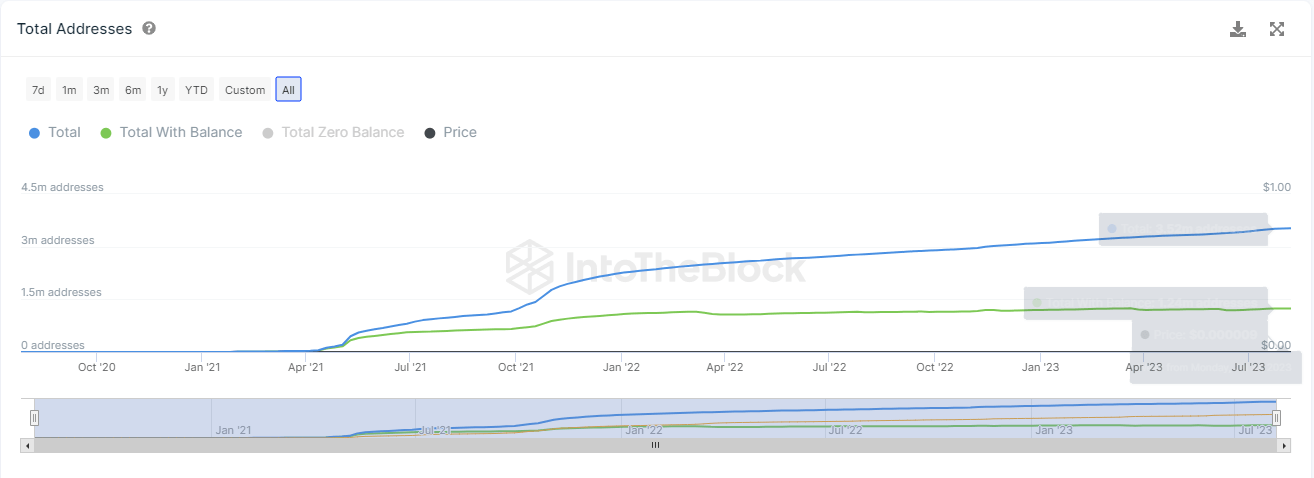Select the 1m time range
The image size is (1314, 478).
click(69, 90)
